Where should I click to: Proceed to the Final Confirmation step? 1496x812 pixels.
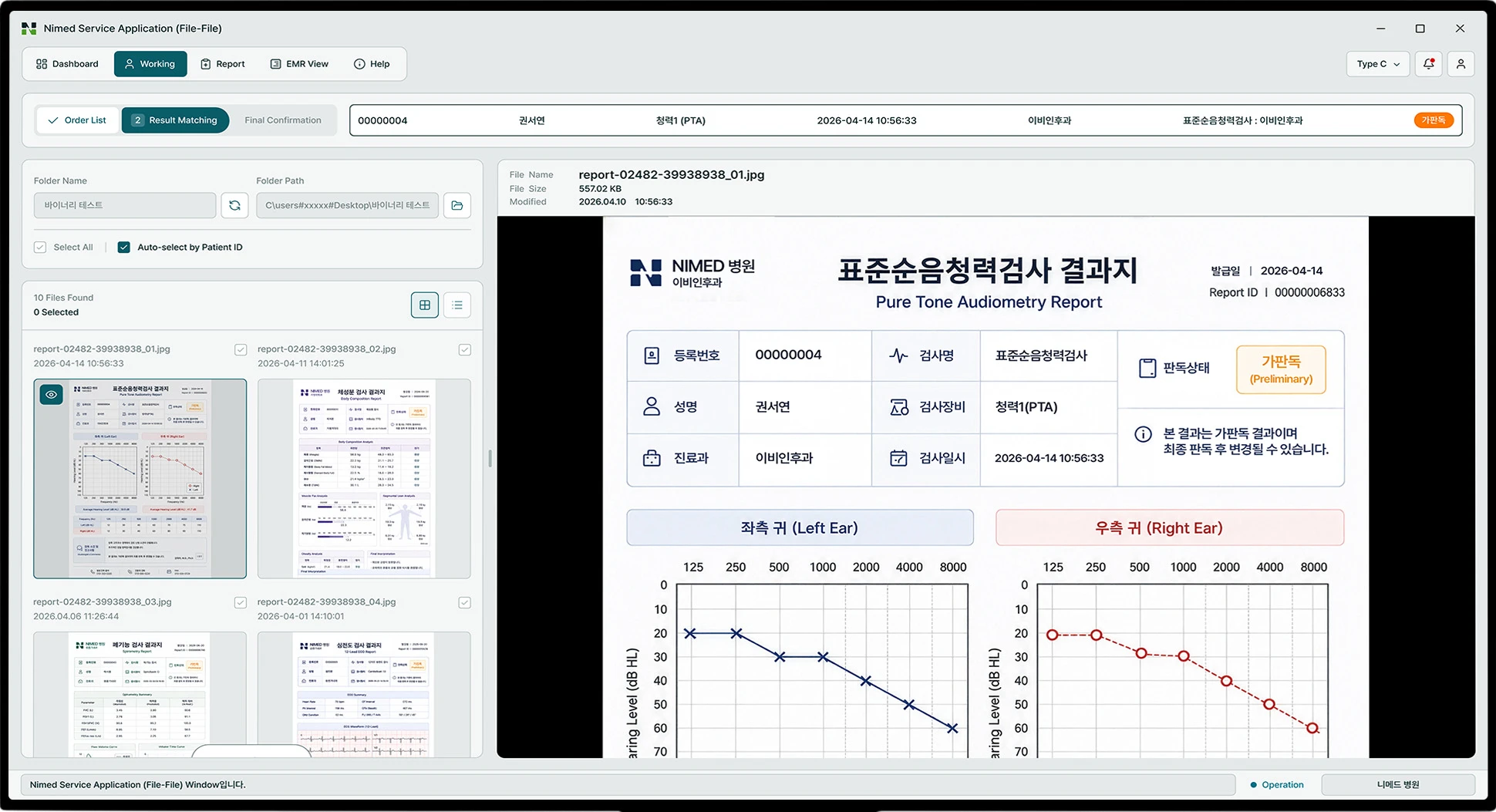click(x=283, y=120)
